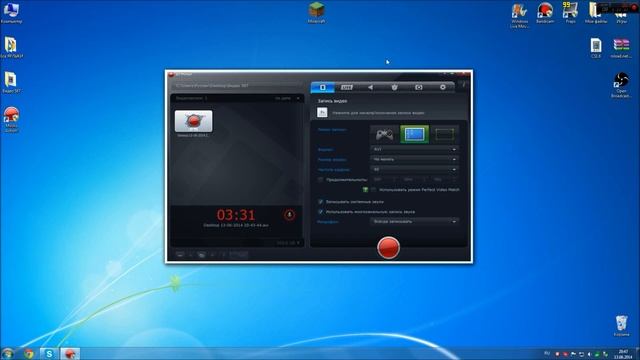Open the settings tab with gear icon

[442, 87]
